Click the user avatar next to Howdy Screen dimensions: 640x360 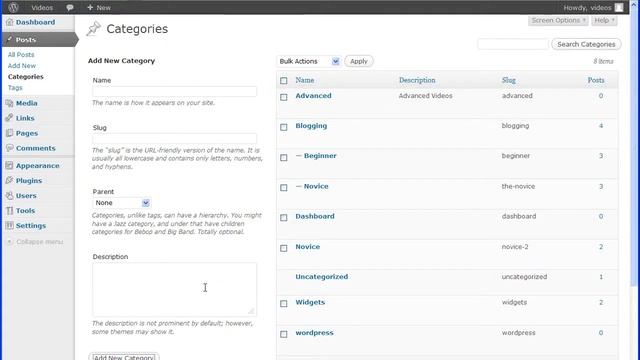619,7
